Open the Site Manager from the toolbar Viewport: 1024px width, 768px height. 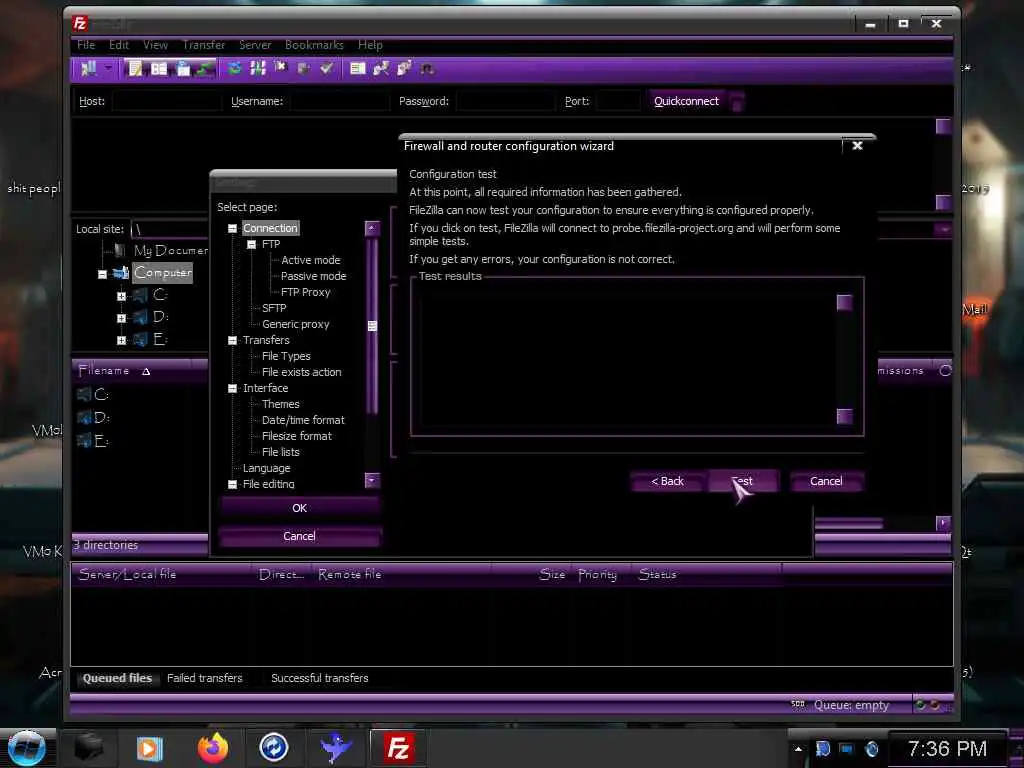pyautogui.click(x=88, y=69)
